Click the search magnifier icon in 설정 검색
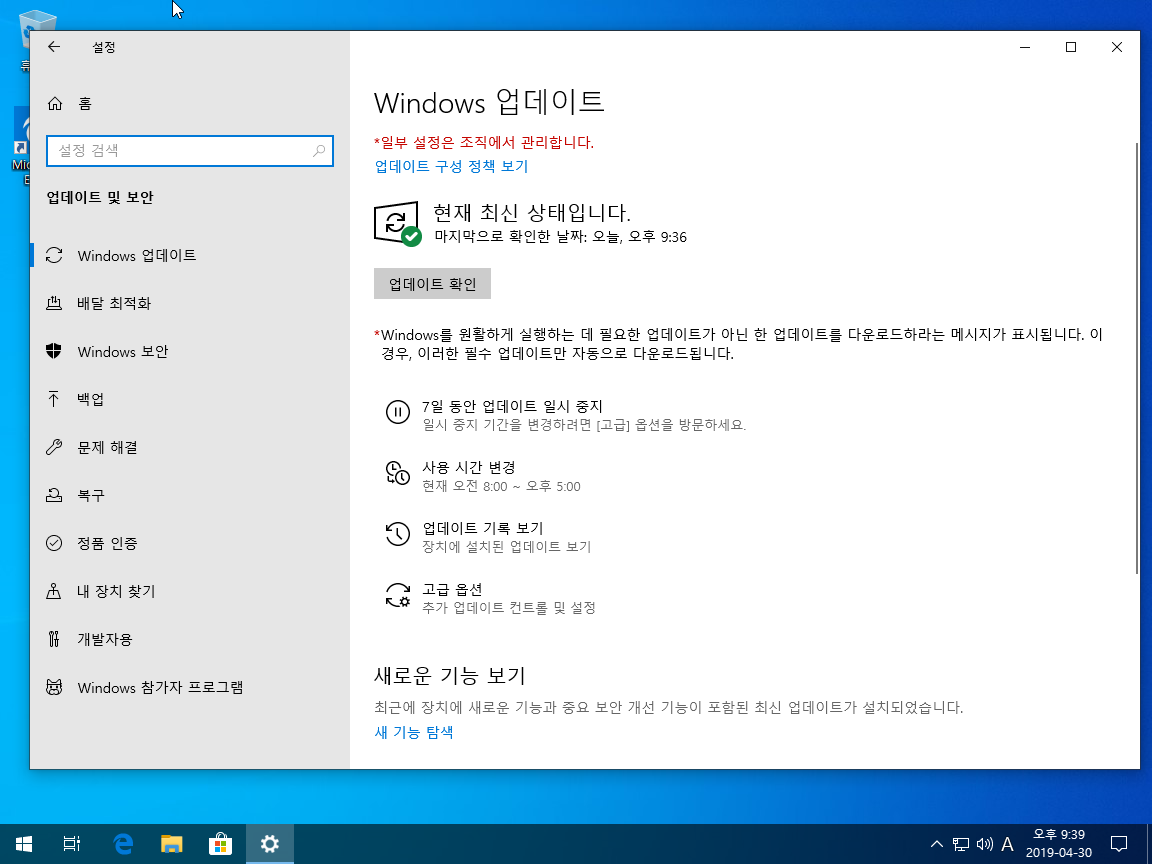Image resolution: width=1152 pixels, height=864 pixels. [319, 151]
